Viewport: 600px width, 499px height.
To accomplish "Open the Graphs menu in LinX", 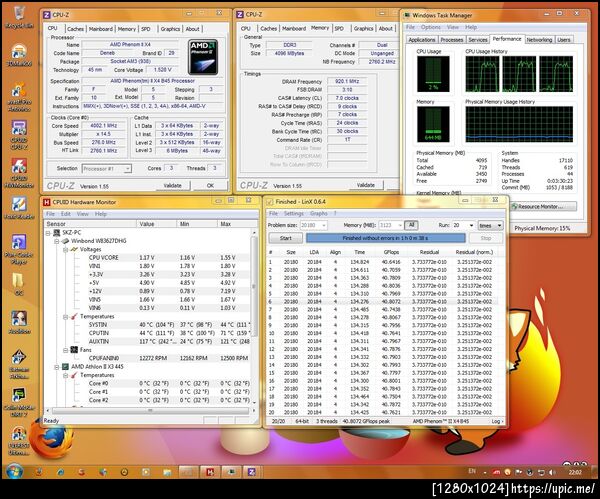I will [319, 214].
